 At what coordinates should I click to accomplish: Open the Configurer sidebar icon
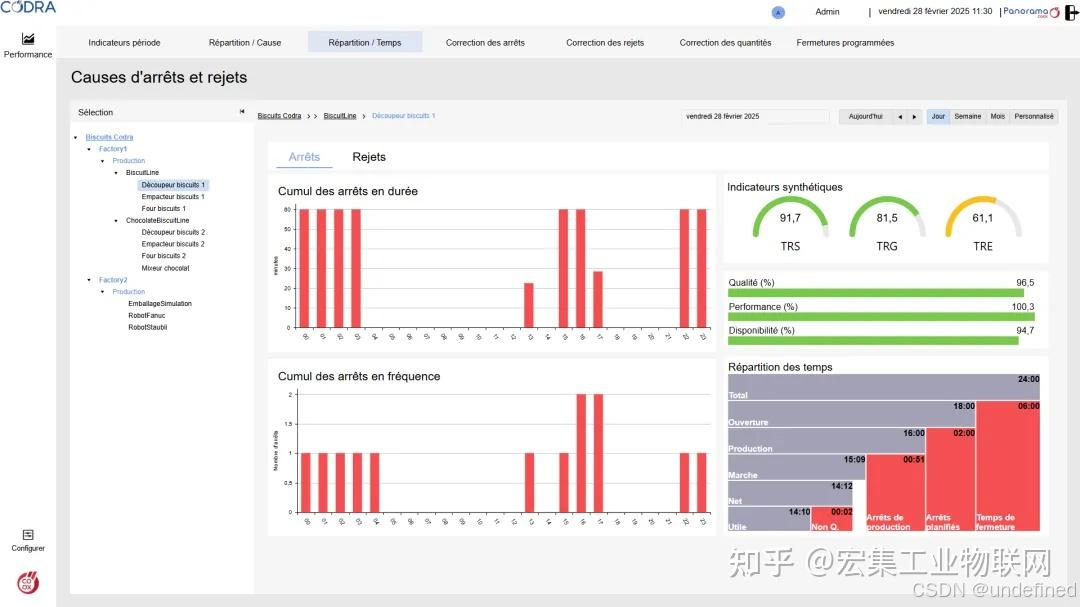coord(28,535)
